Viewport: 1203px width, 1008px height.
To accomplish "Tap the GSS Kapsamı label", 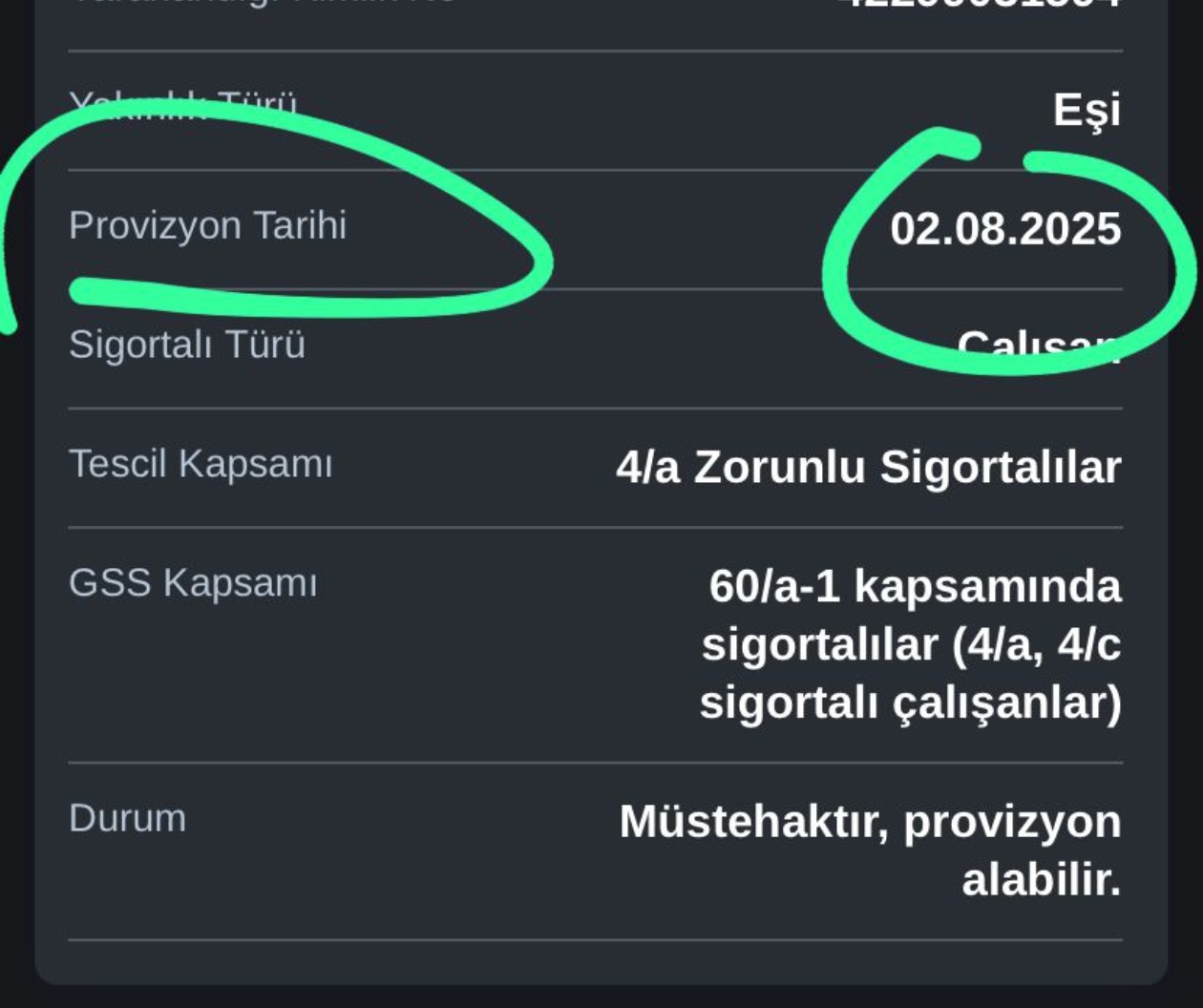I will (193, 582).
